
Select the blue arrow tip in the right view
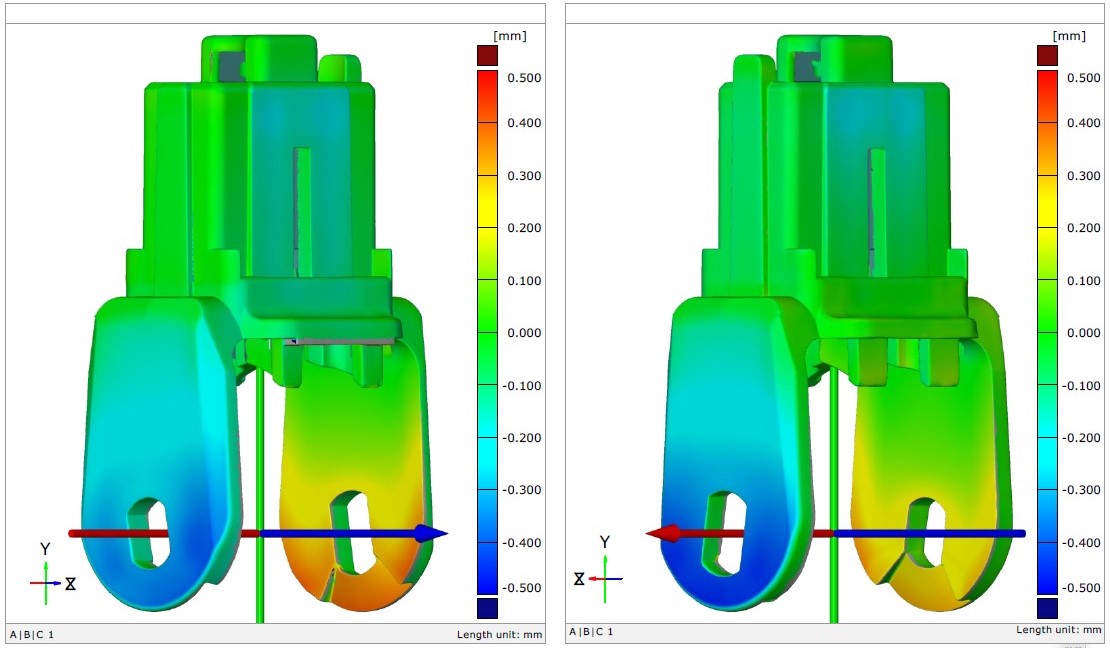click(1022, 533)
